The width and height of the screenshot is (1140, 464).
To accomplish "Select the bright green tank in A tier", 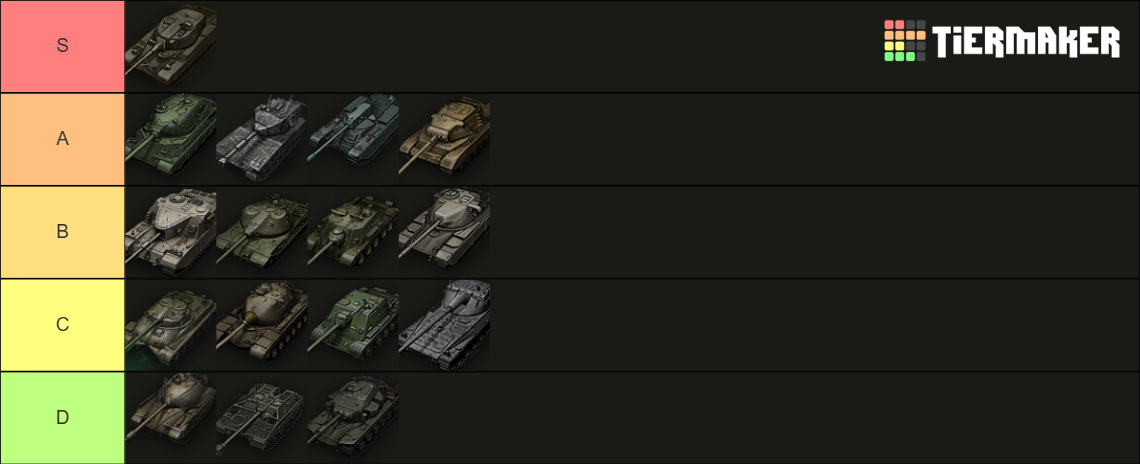I will pos(171,139).
